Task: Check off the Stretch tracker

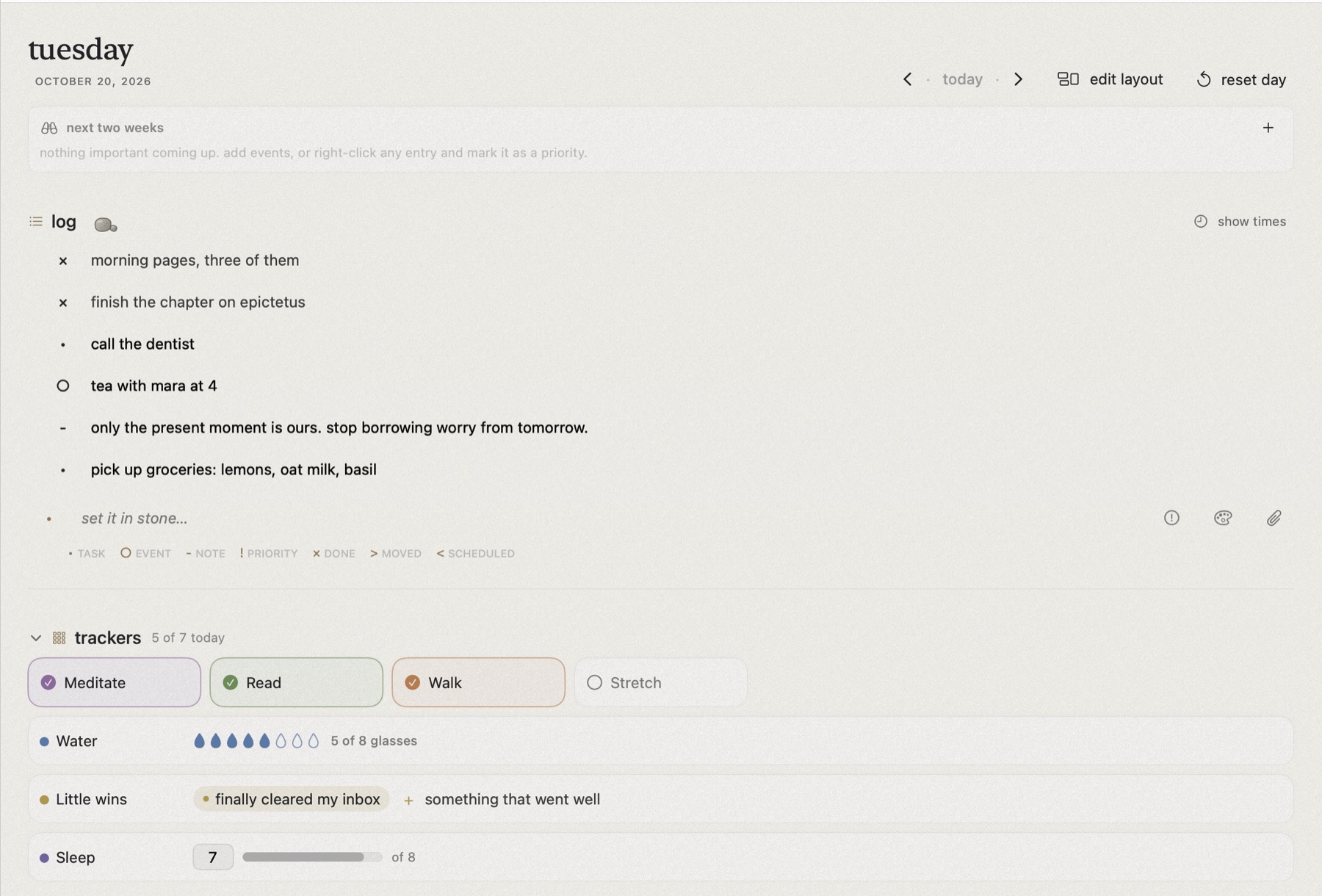Action: coord(661,682)
